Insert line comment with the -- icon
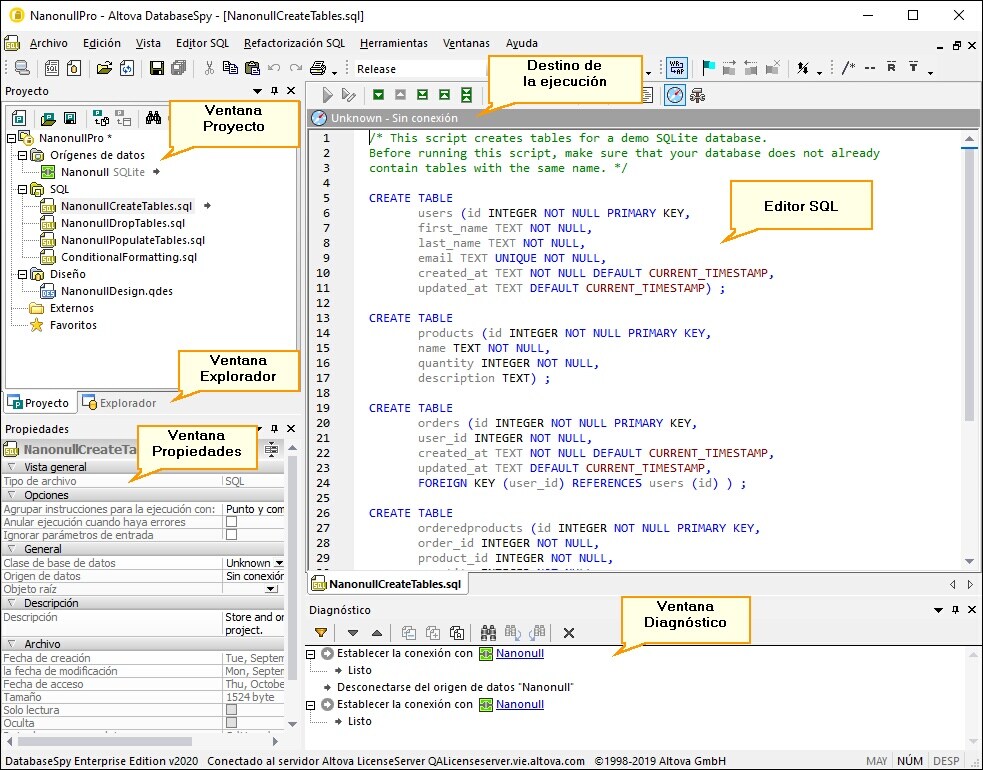This screenshot has width=983, height=770. pyautogui.click(x=870, y=67)
